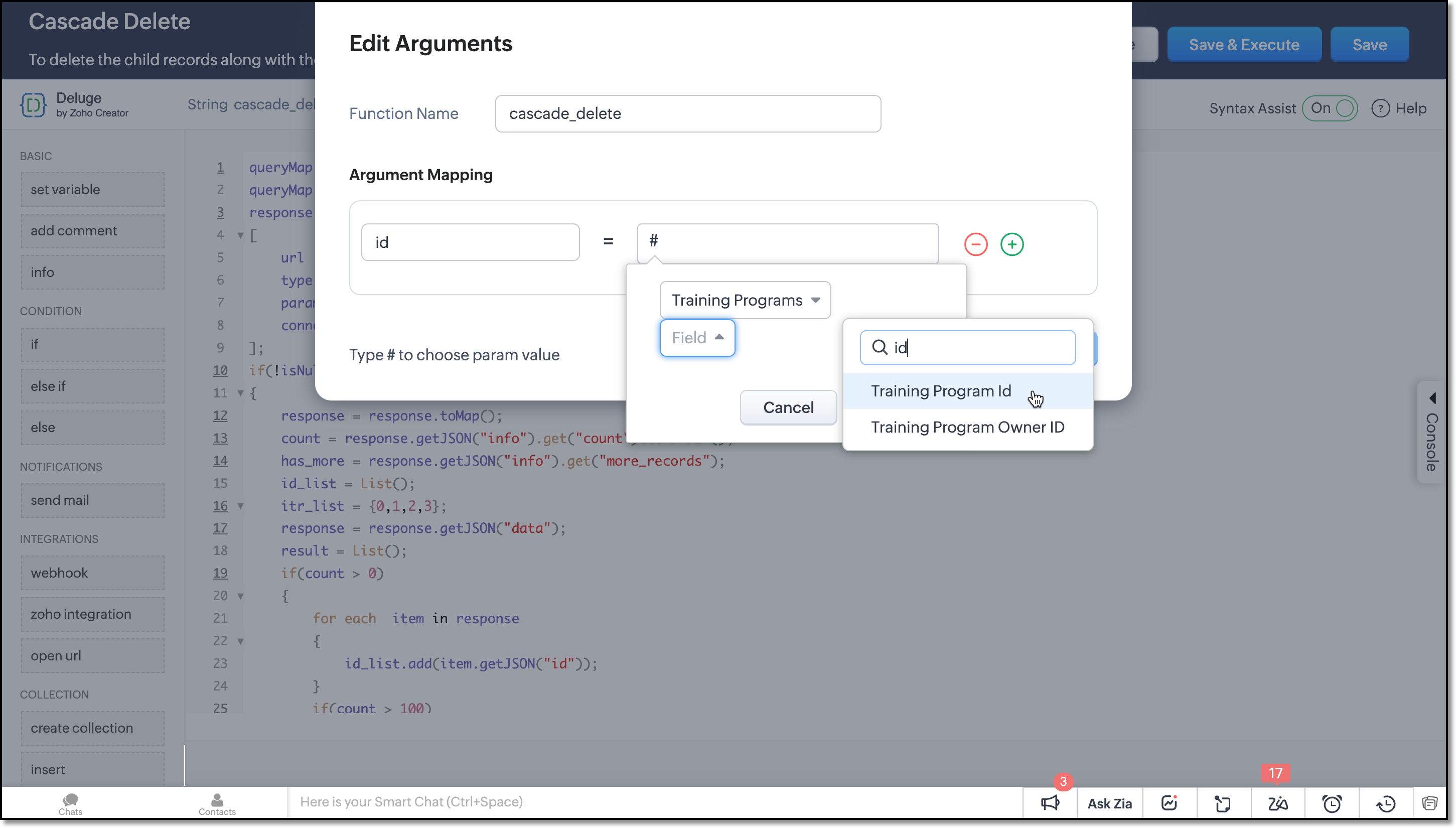Screen dimensions: 1456x828
Task: Select Training Program Owner ID option
Action: tap(967, 427)
